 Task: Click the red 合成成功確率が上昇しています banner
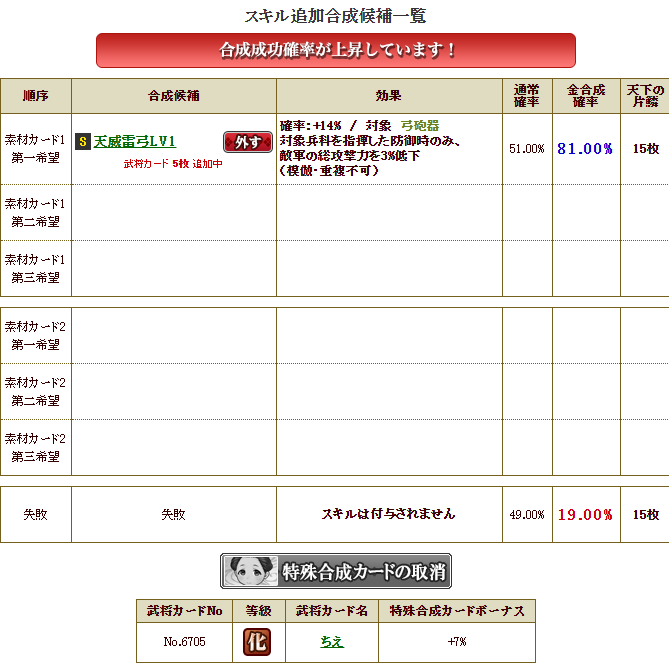(336, 50)
